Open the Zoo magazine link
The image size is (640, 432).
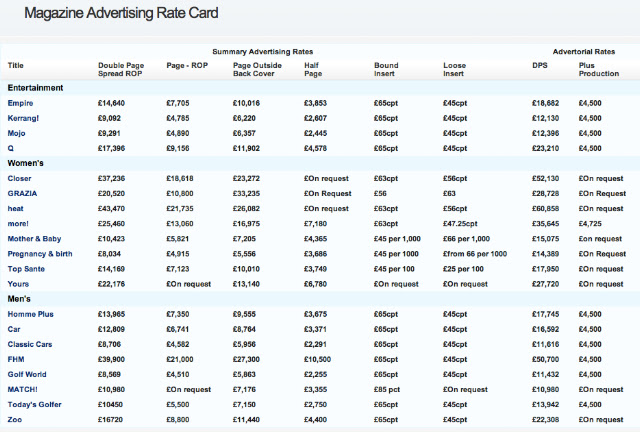(15, 420)
